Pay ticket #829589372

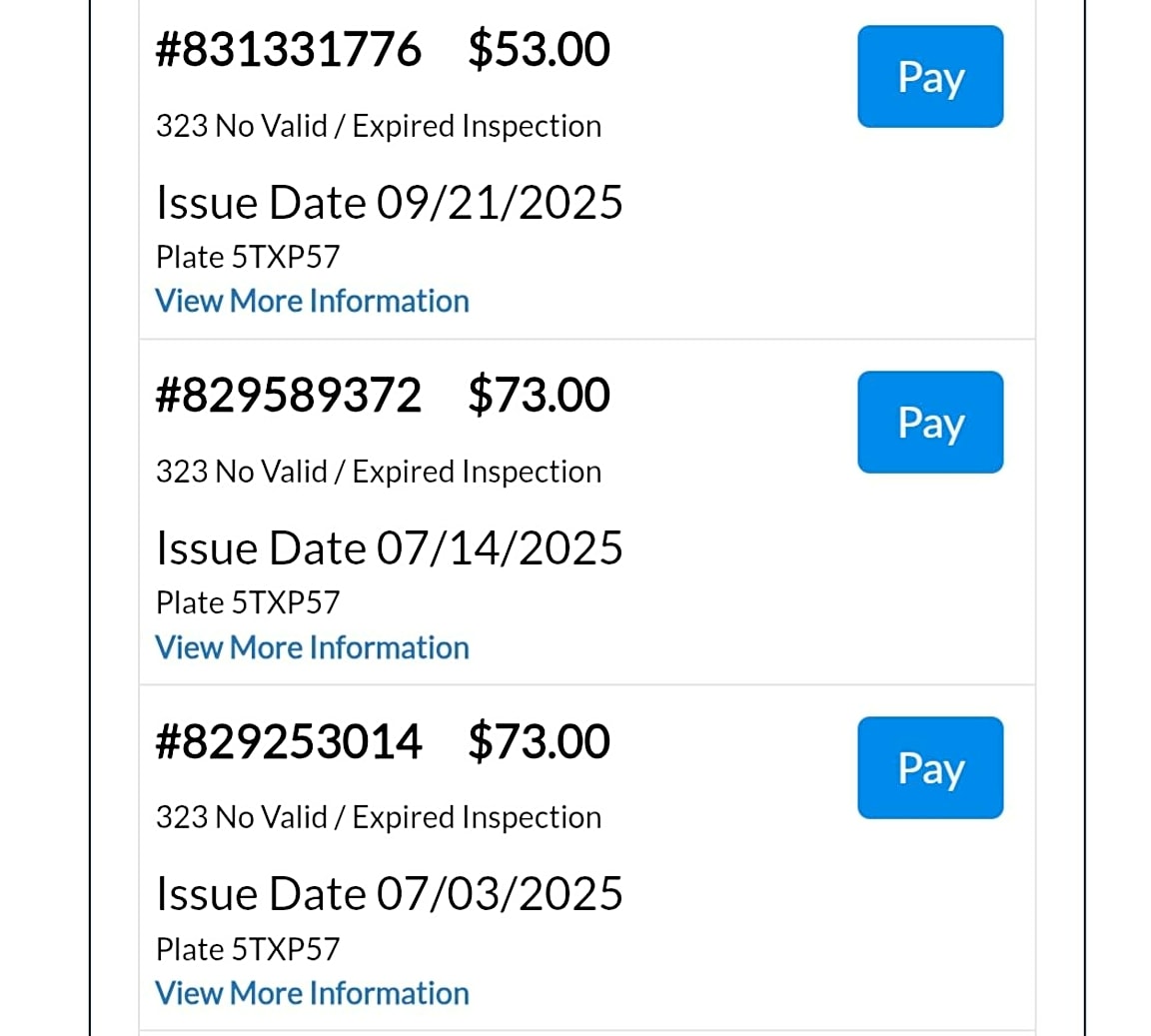click(x=929, y=423)
